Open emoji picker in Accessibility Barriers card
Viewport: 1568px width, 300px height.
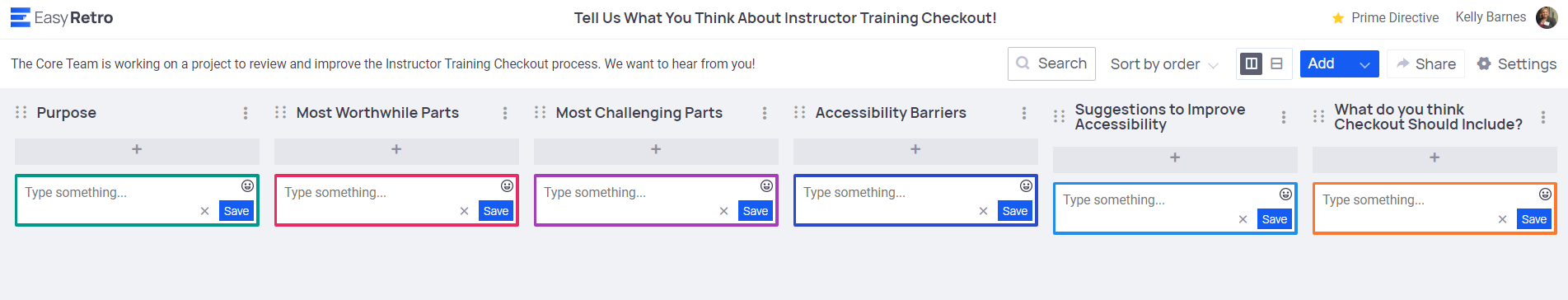click(1026, 185)
